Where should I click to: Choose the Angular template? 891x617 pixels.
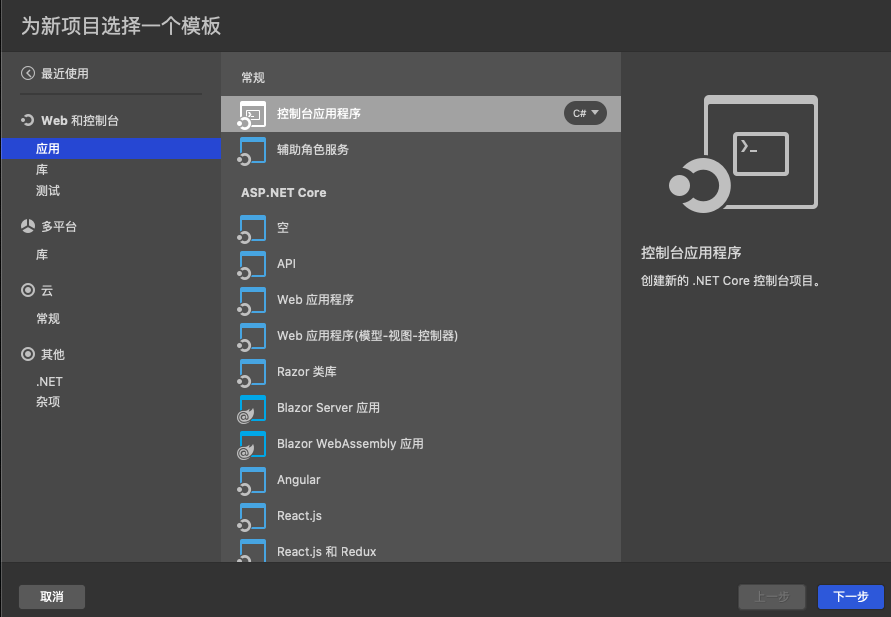point(420,480)
